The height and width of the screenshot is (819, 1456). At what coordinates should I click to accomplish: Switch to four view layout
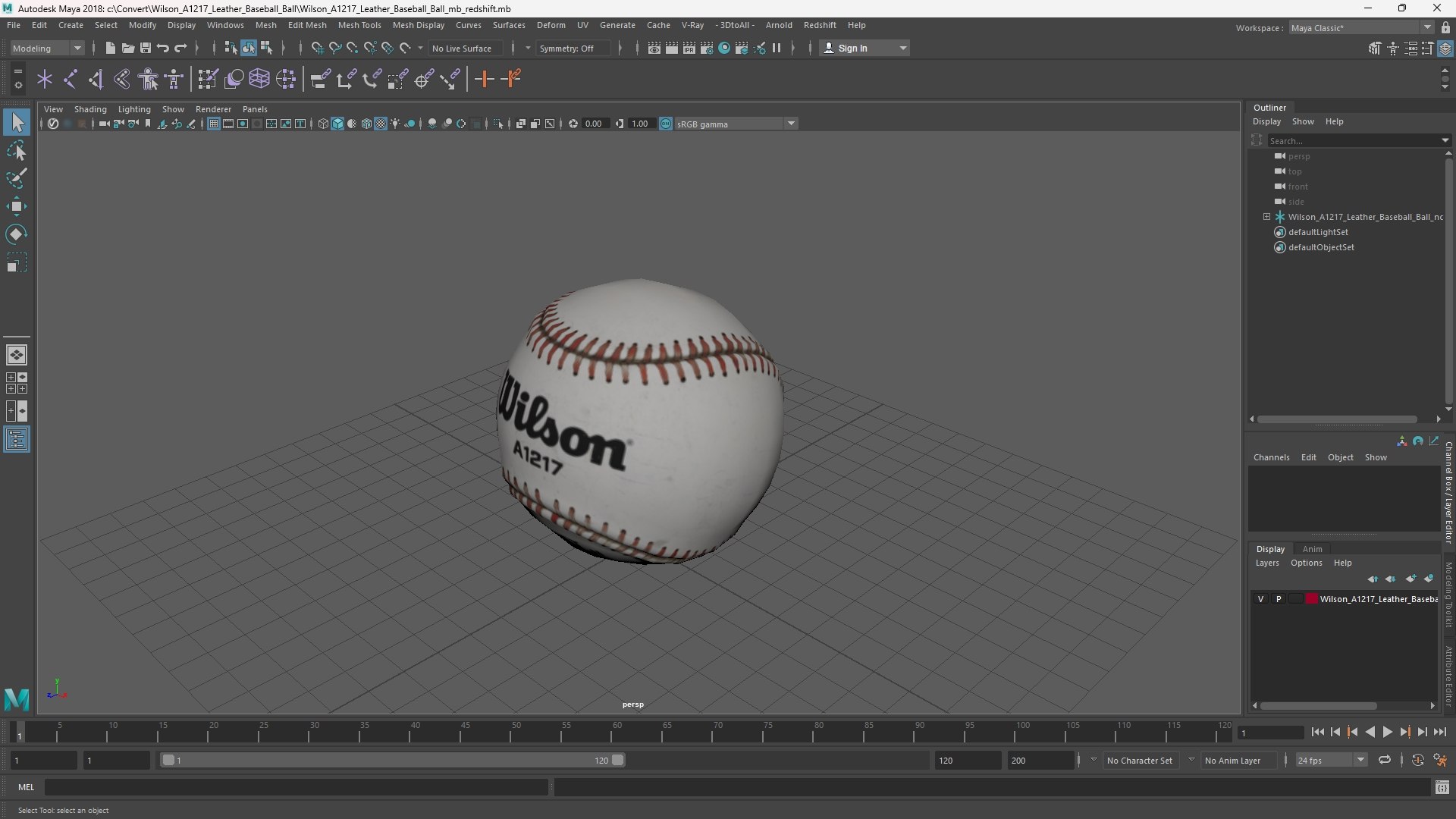pos(17,383)
